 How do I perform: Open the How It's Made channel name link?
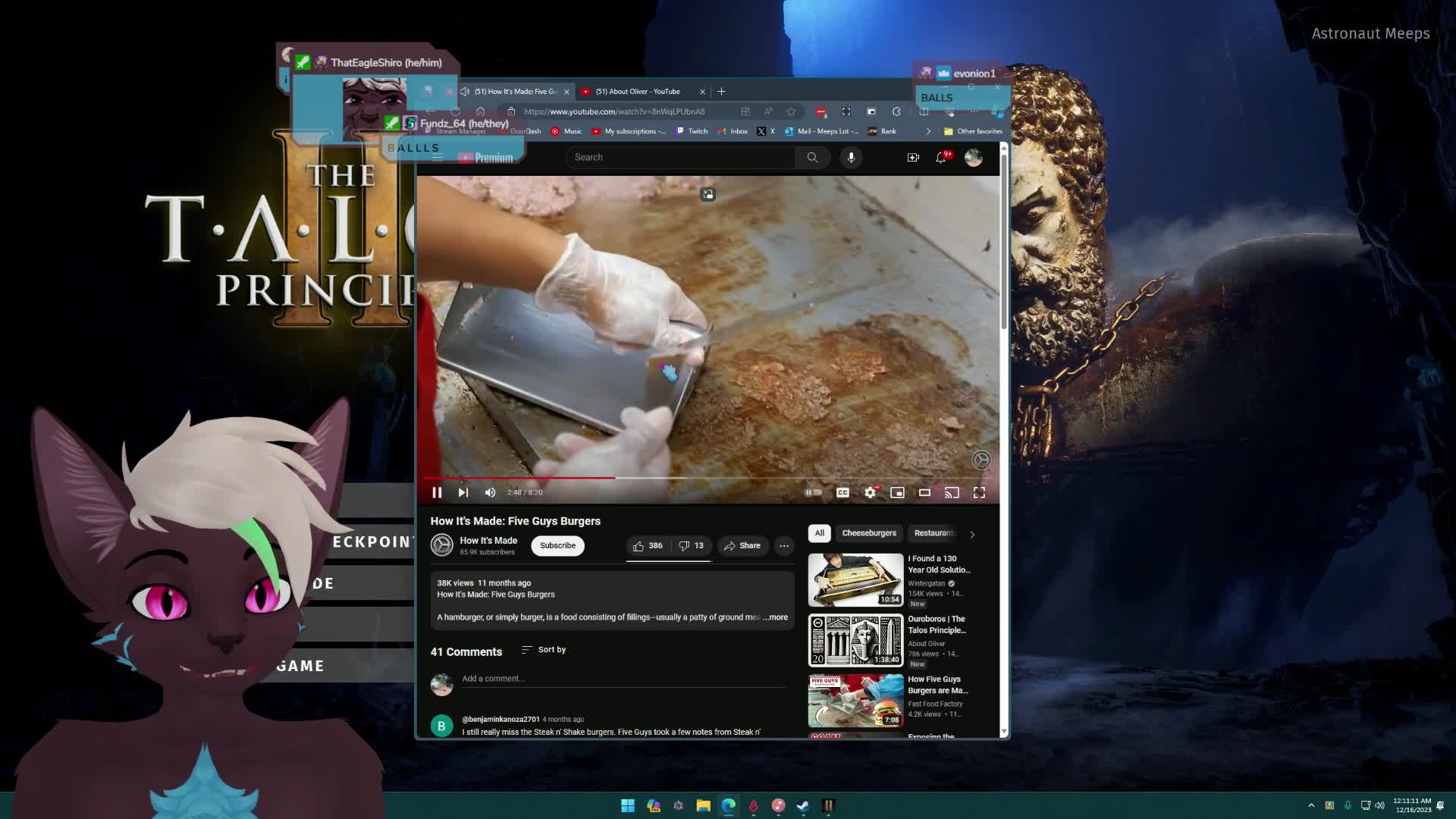tap(488, 541)
